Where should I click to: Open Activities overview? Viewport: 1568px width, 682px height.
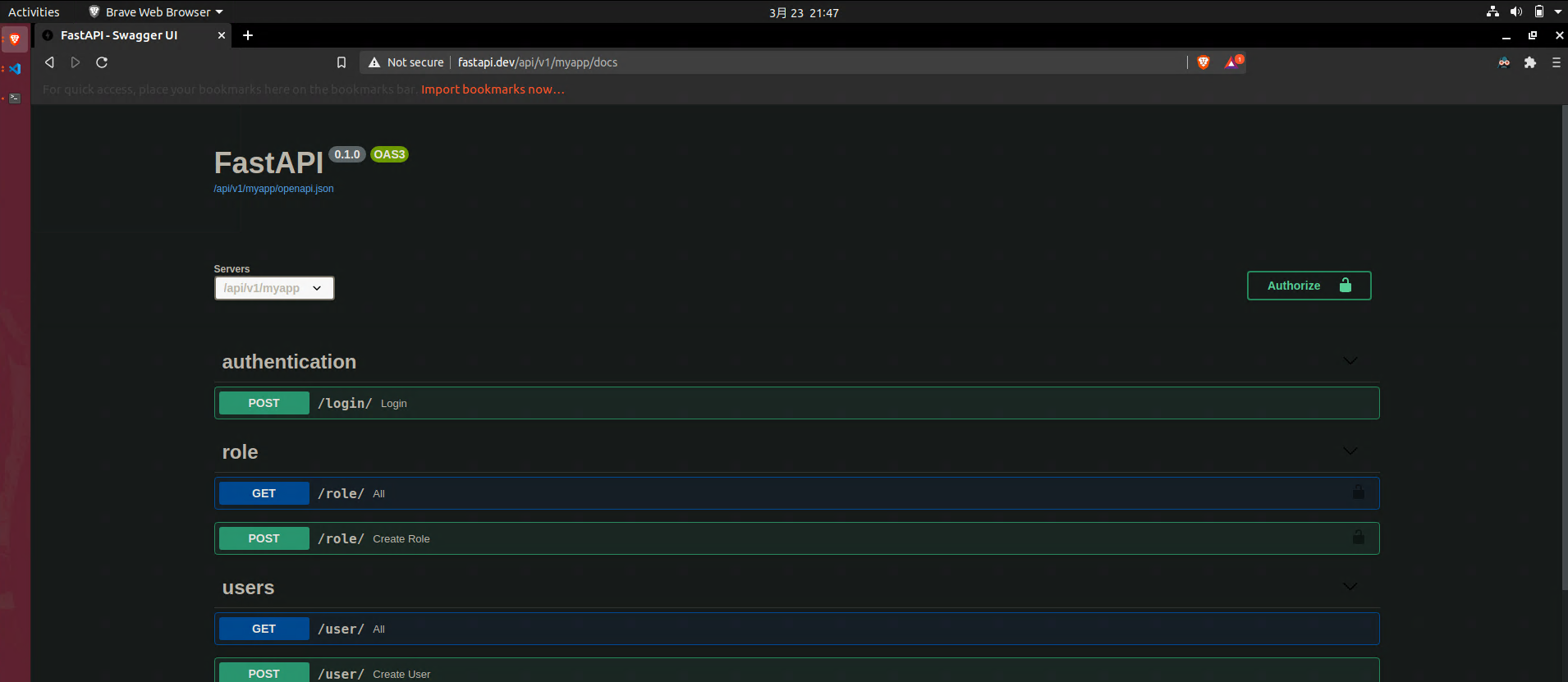point(34,11)
